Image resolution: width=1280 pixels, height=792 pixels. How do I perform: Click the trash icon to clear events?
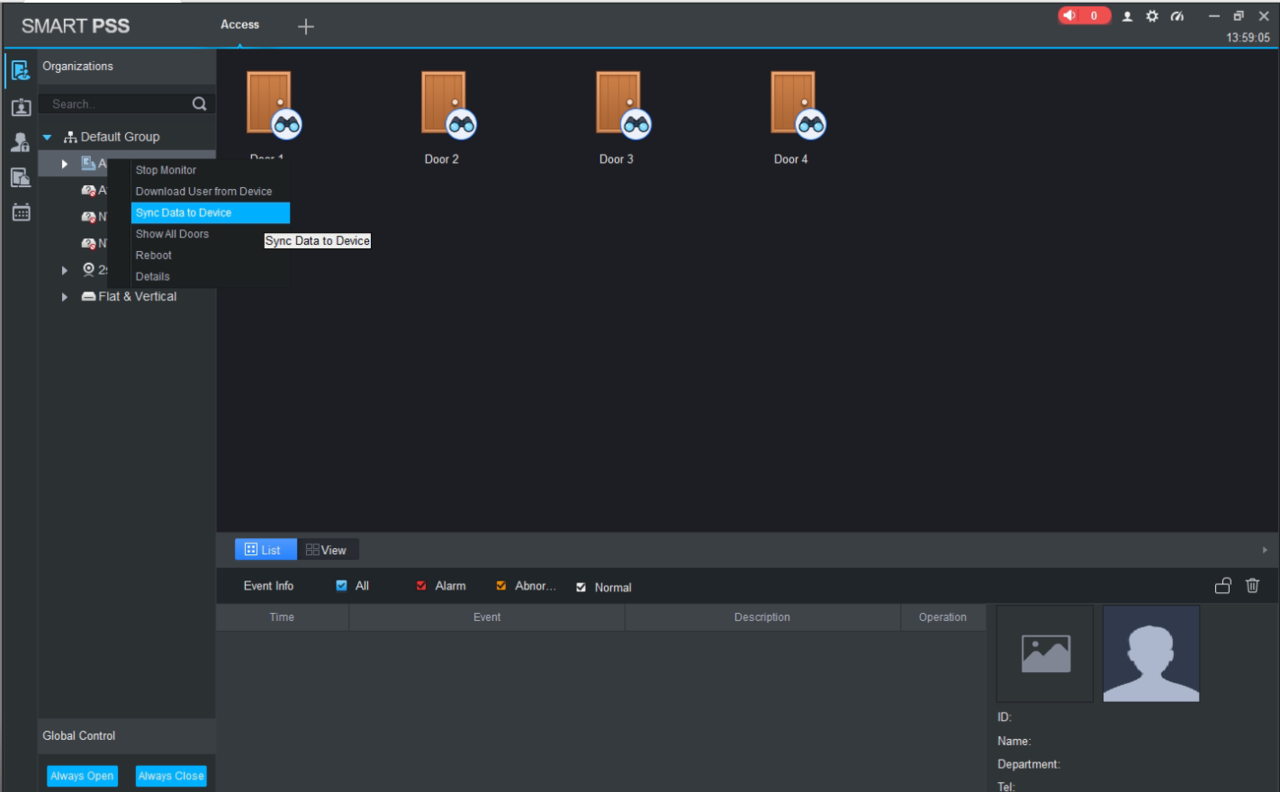click(x=1252, y=586)
